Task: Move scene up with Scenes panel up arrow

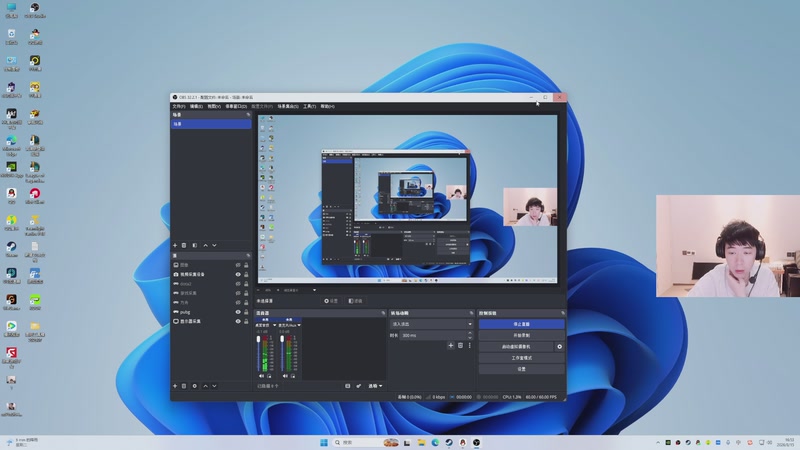Action: (206, 245)
